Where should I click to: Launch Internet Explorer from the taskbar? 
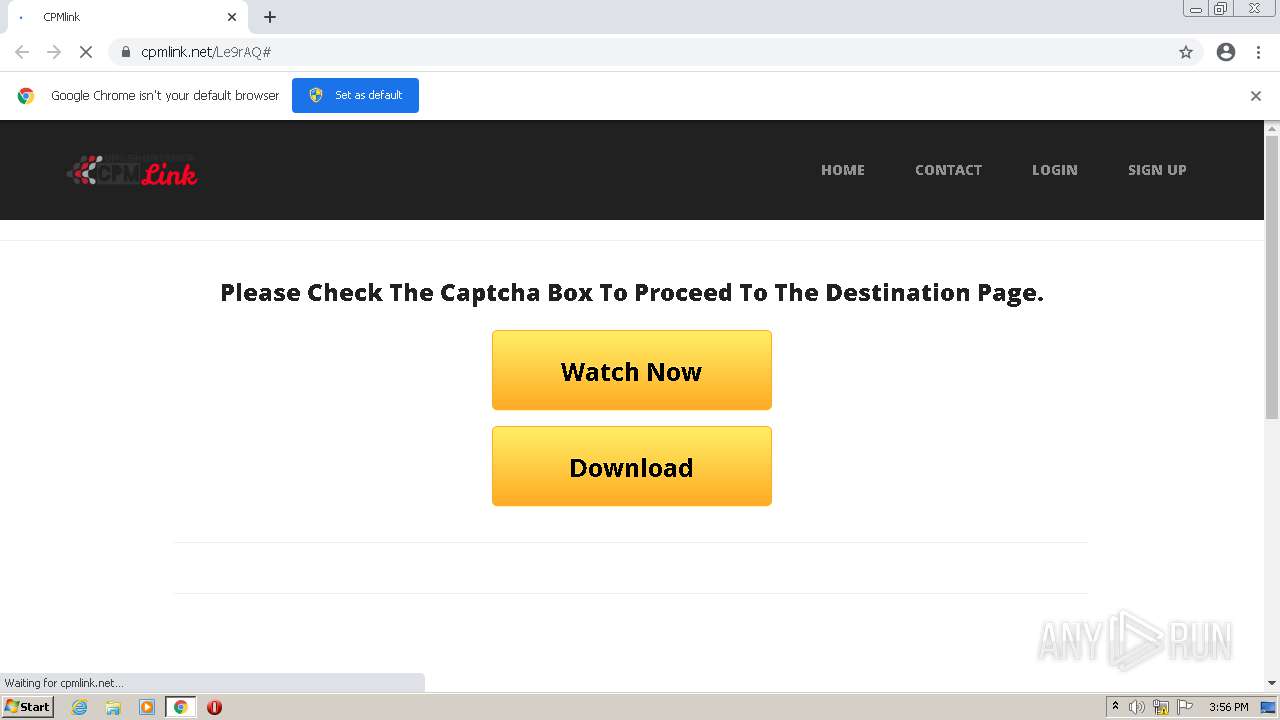80,707
